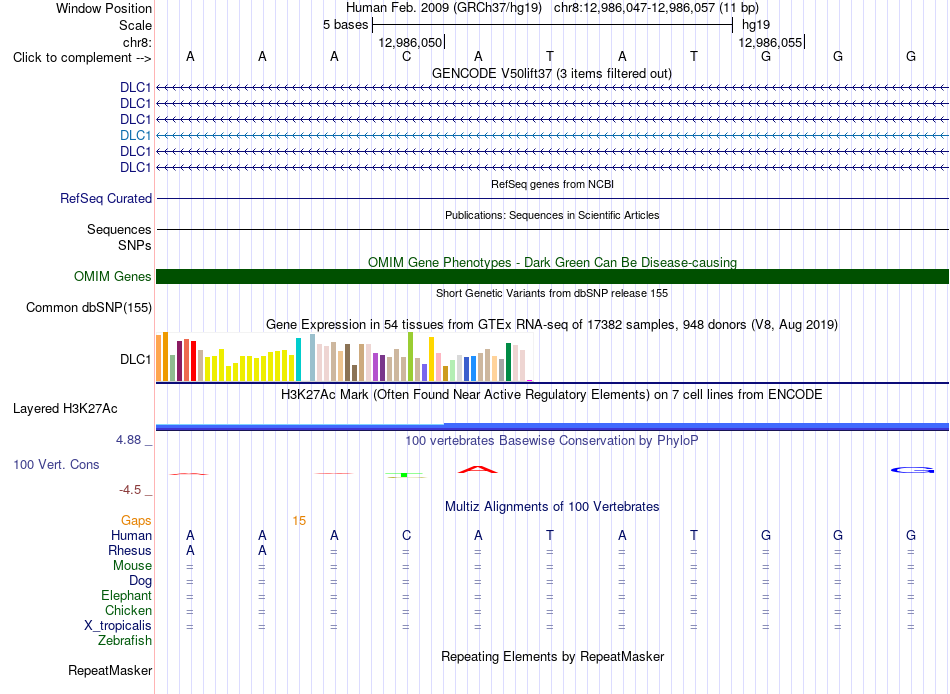Click the green PhyloP mark under base C
The width and height of the screenshot is (950, 694).
click(x=405, y=475)
